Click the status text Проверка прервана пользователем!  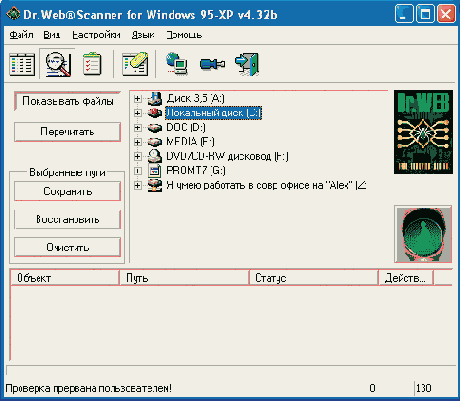[89, 388]
